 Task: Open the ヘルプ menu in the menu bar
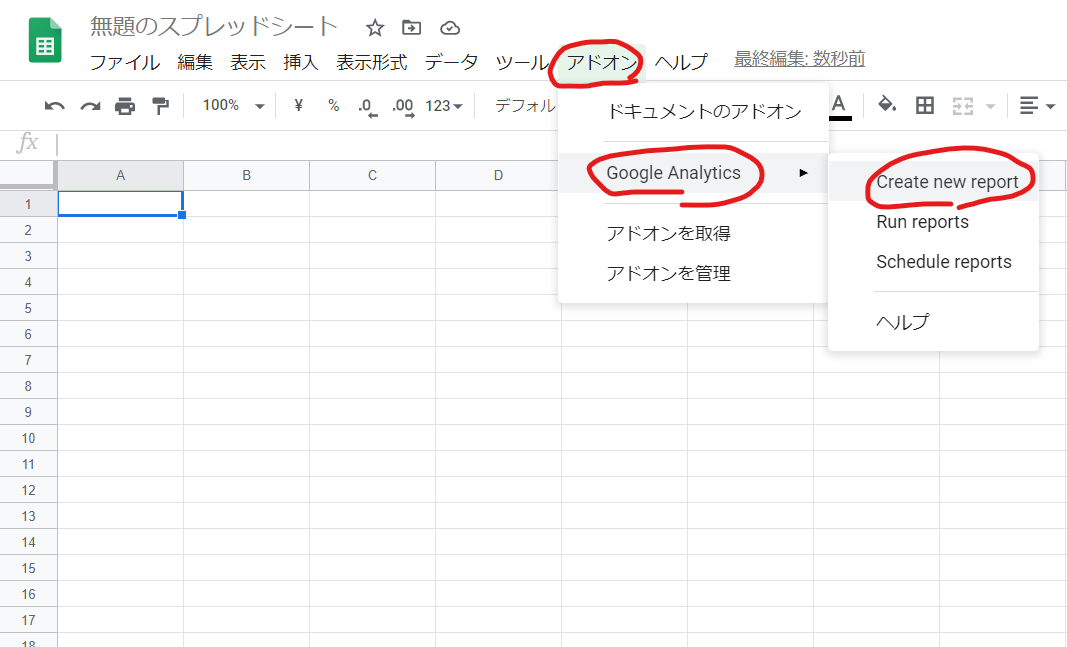point(681,62)
